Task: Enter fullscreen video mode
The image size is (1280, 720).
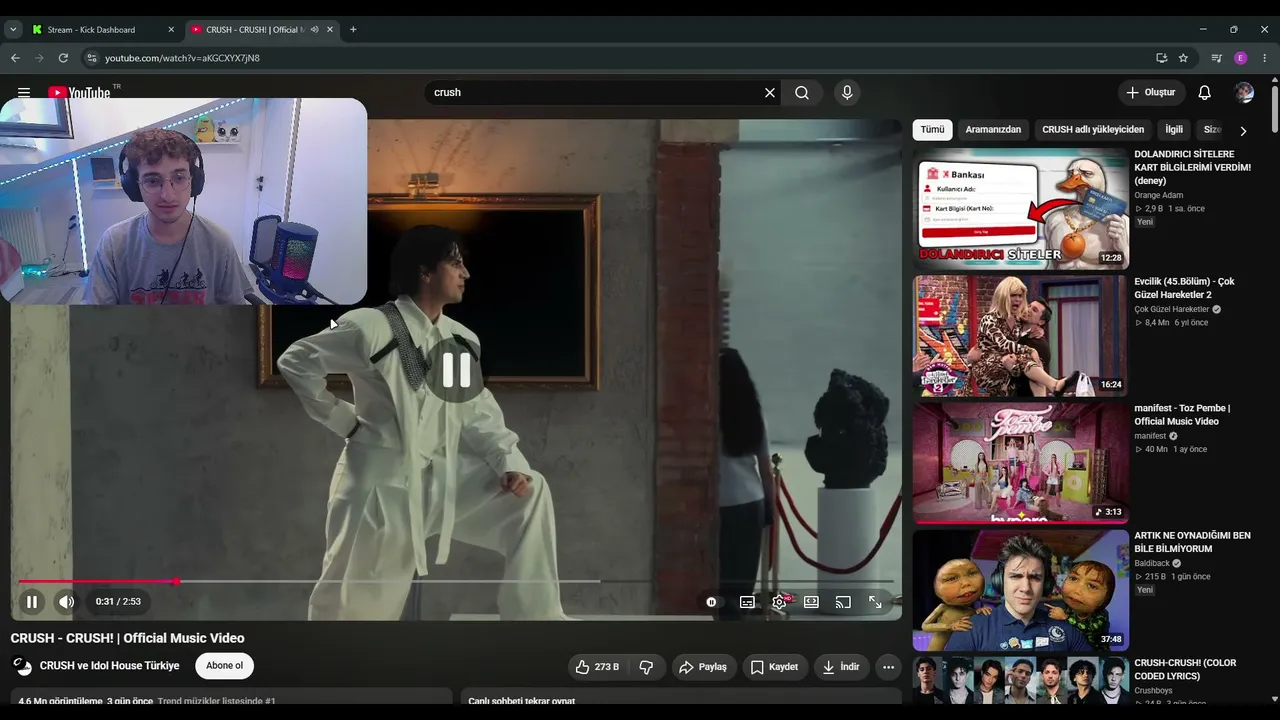Action: (x=875, y=602)
